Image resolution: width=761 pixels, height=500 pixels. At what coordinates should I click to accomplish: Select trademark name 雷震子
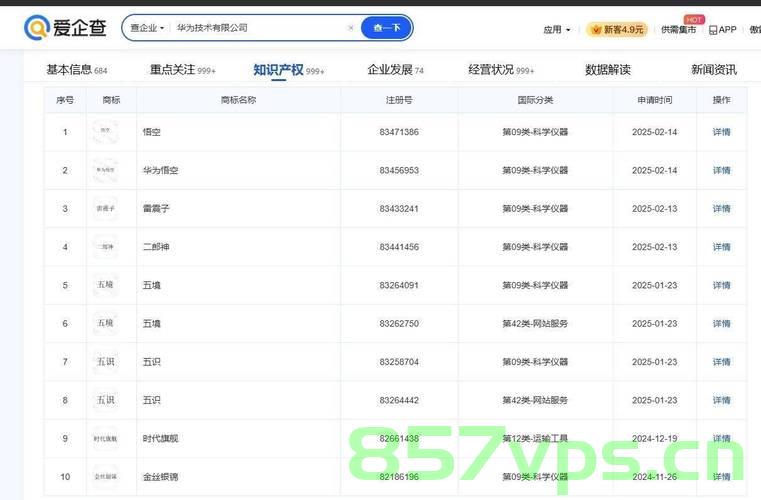pos(156,209)
